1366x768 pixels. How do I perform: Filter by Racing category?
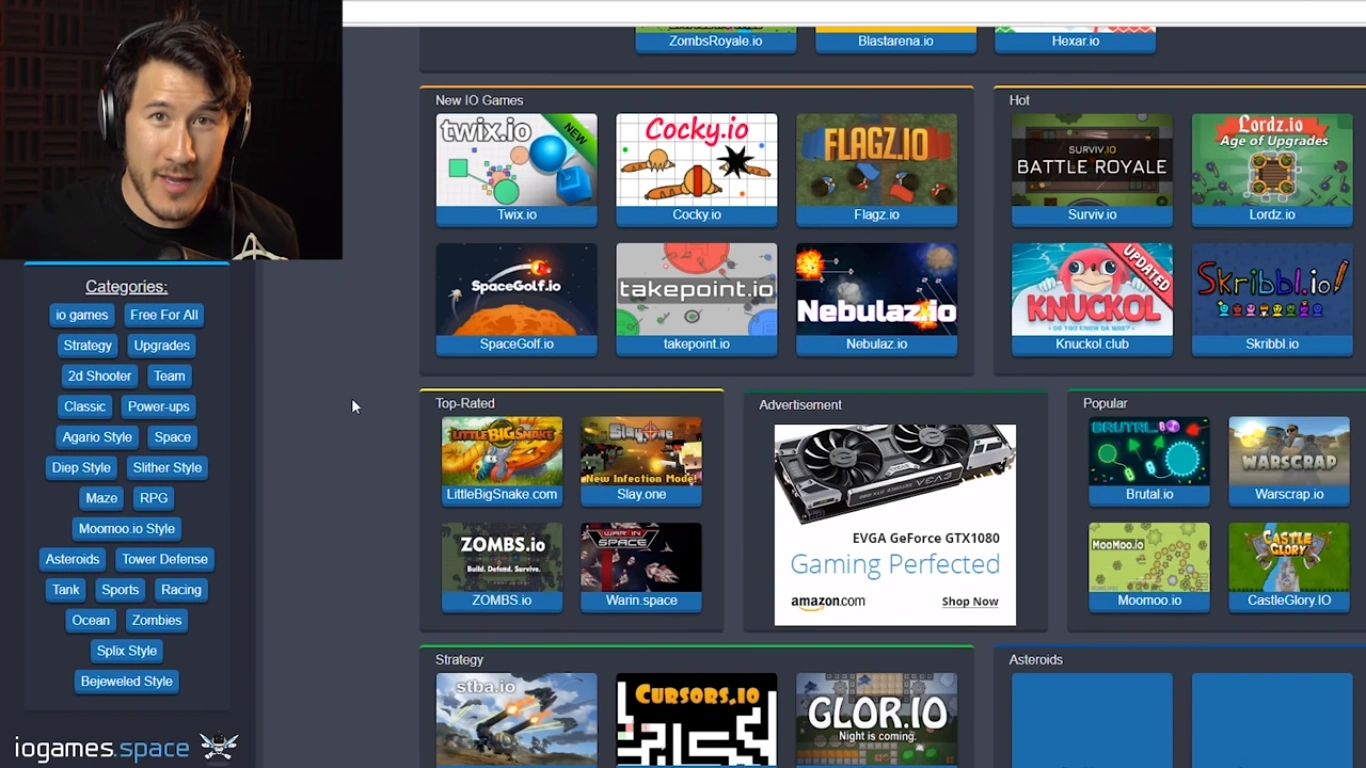181,589
